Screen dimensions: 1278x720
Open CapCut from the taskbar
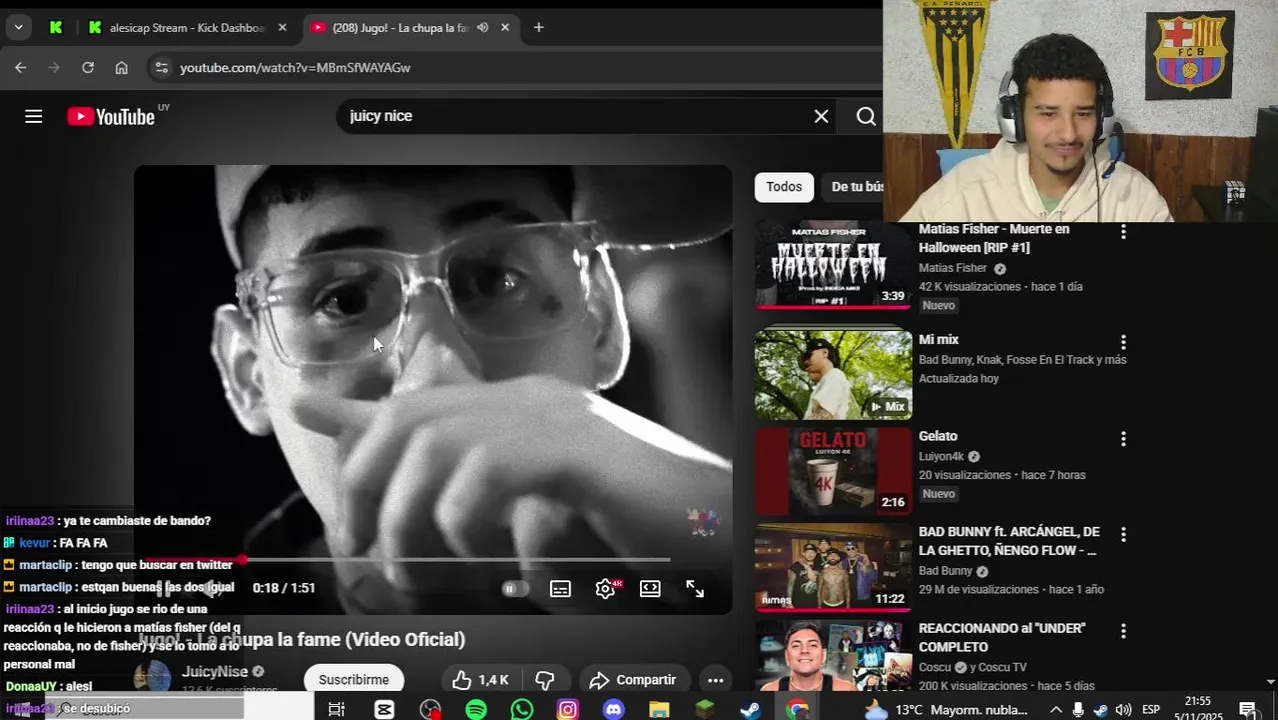(384, 710)
